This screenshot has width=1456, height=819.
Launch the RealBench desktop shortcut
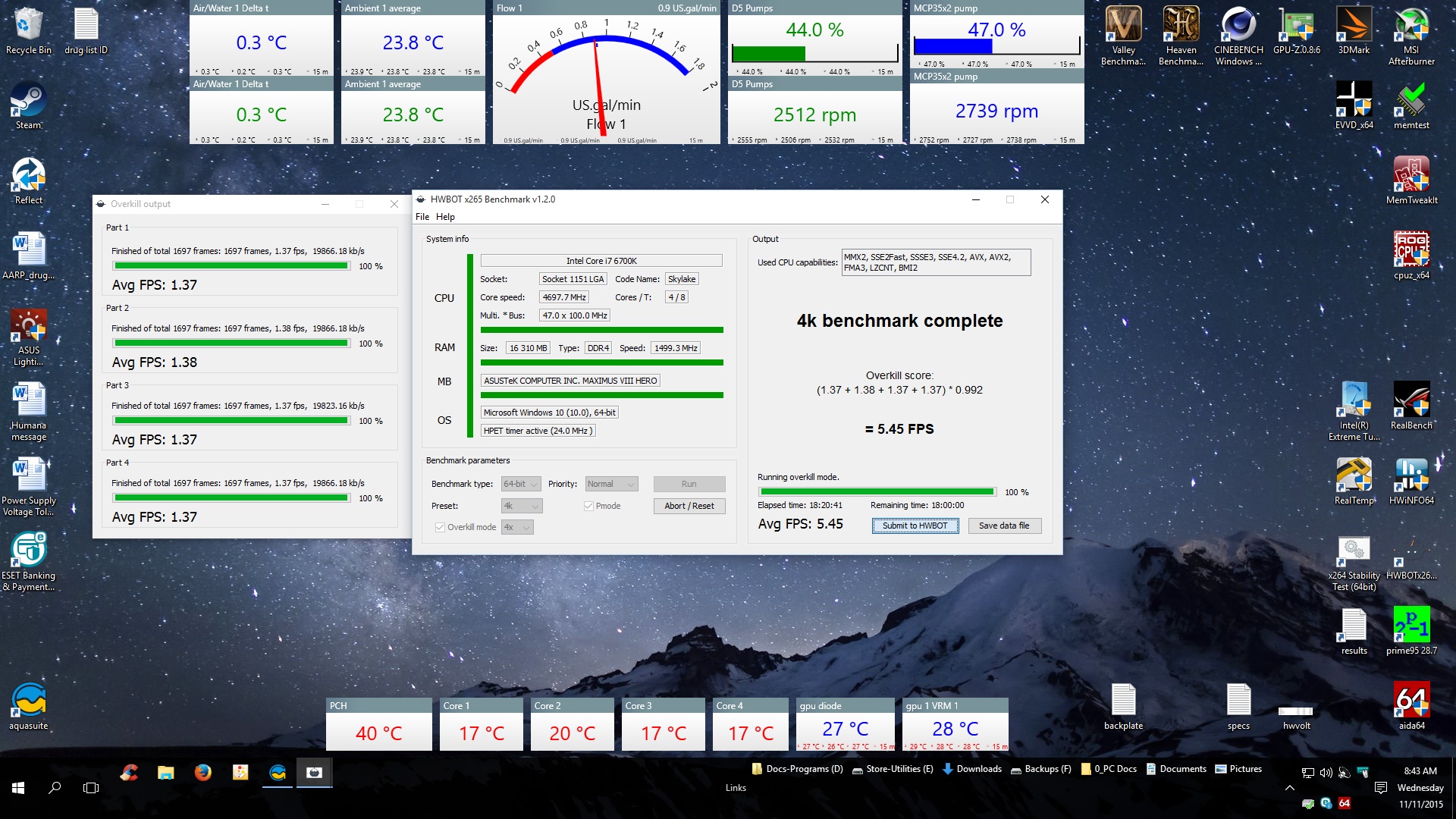1411,406
